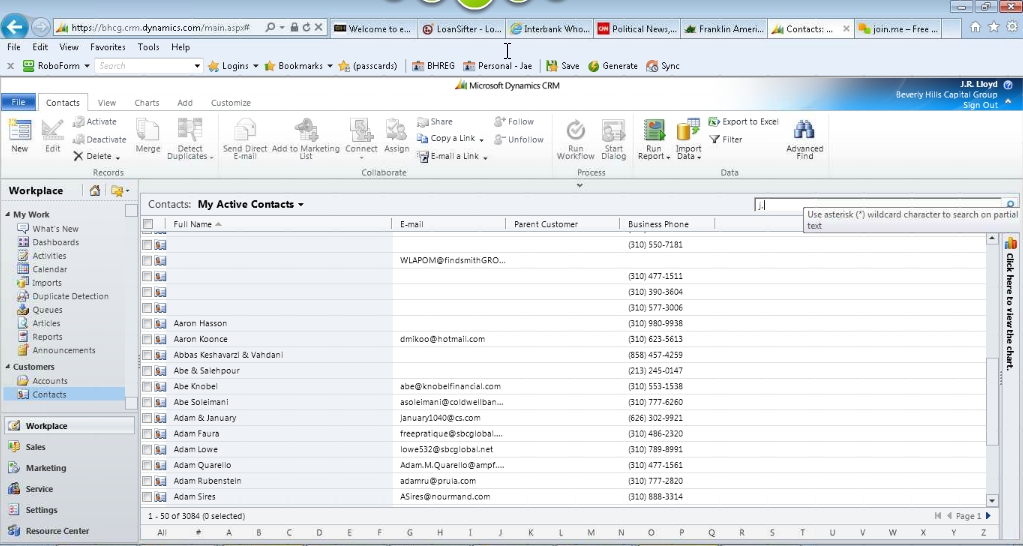Click the contact list vertical scrollbar
The image size is (1023, 546).
point(992,400)
